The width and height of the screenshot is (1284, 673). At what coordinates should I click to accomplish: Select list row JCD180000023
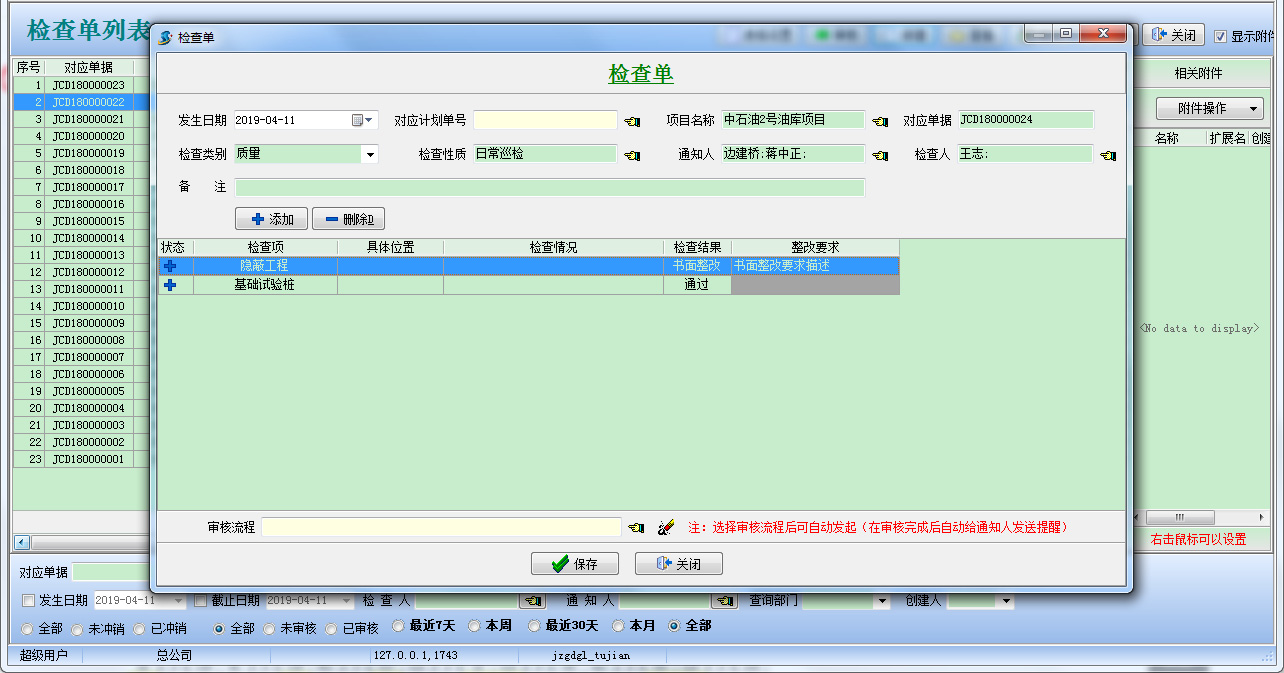coord(82,85)
